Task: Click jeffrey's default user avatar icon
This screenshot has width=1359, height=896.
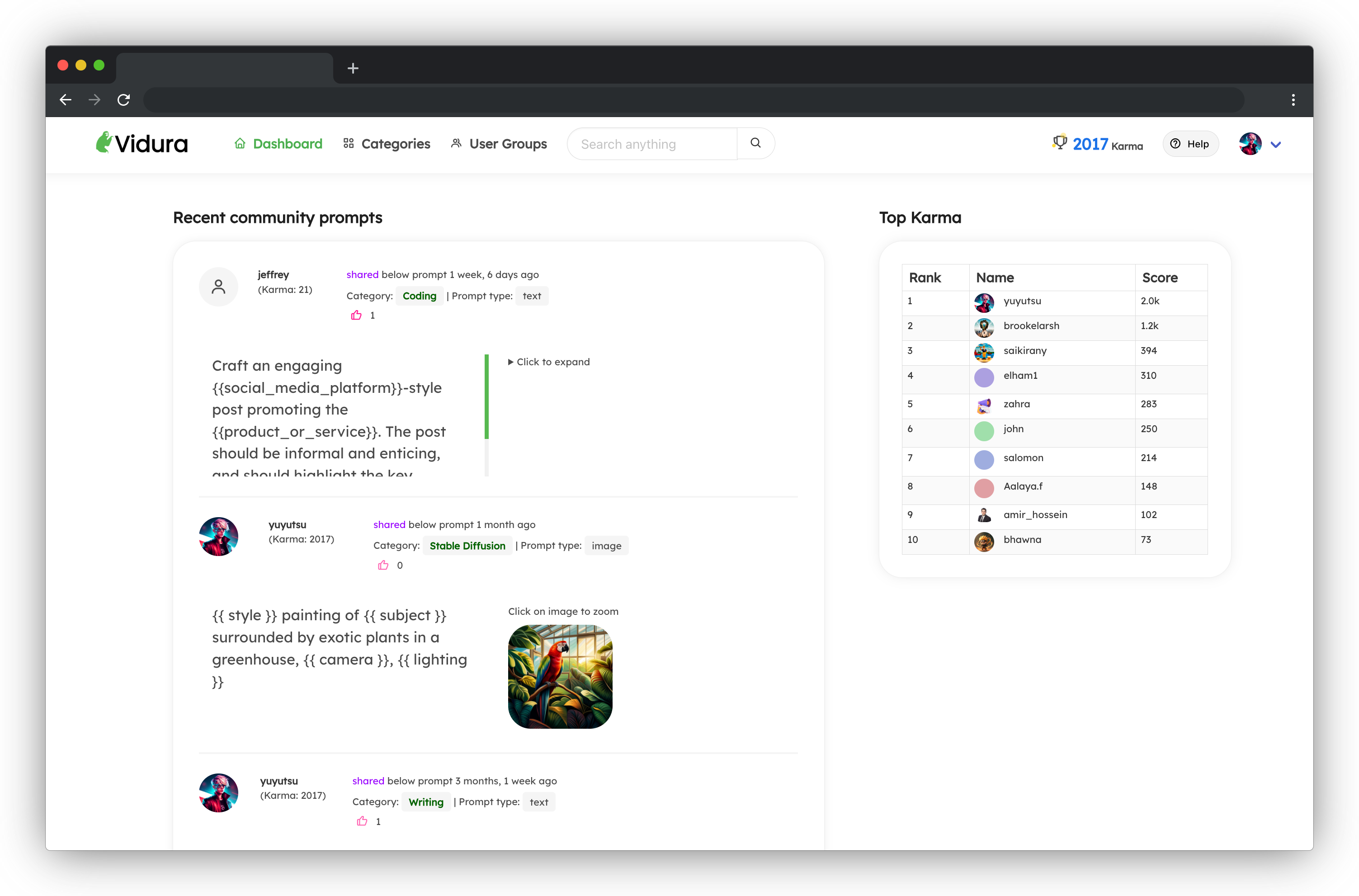Action: tap(219, 286)
